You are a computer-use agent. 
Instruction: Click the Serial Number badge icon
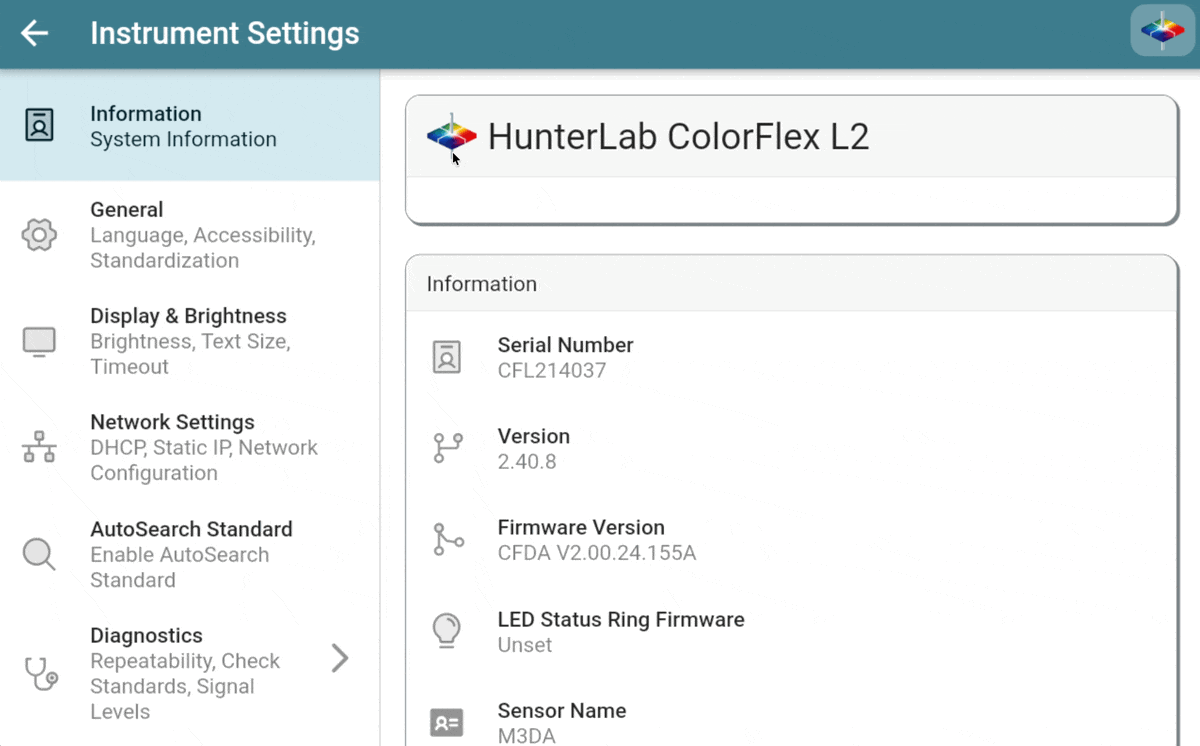[x=447, y=357]
